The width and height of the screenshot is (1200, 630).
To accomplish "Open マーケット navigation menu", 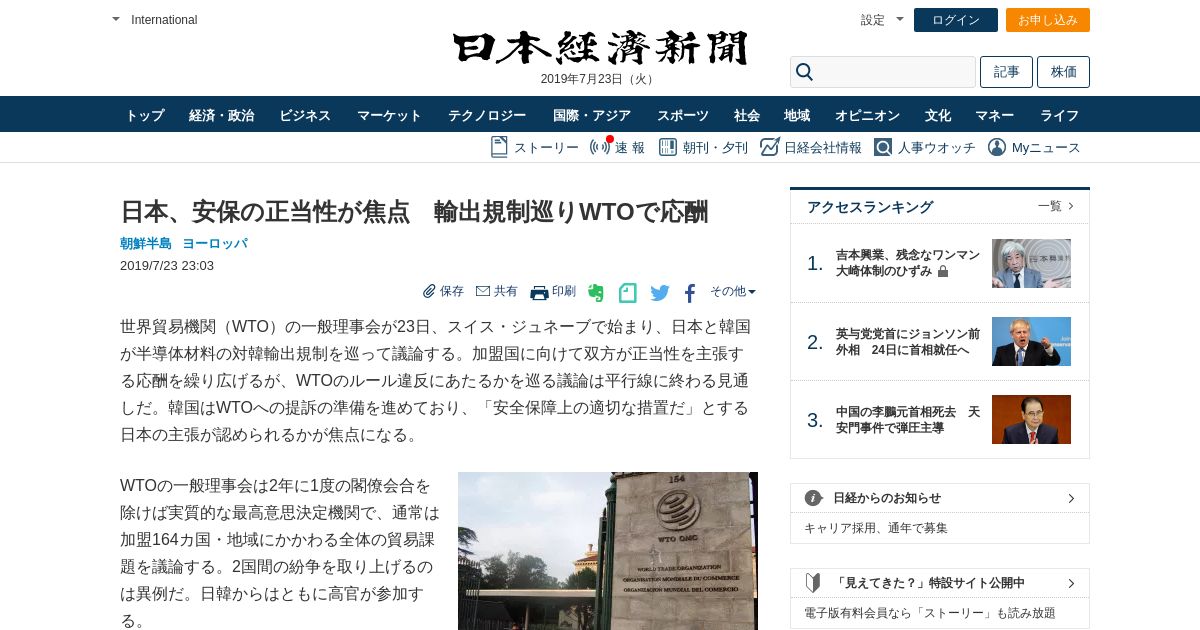I will click(x=389, y=115).
